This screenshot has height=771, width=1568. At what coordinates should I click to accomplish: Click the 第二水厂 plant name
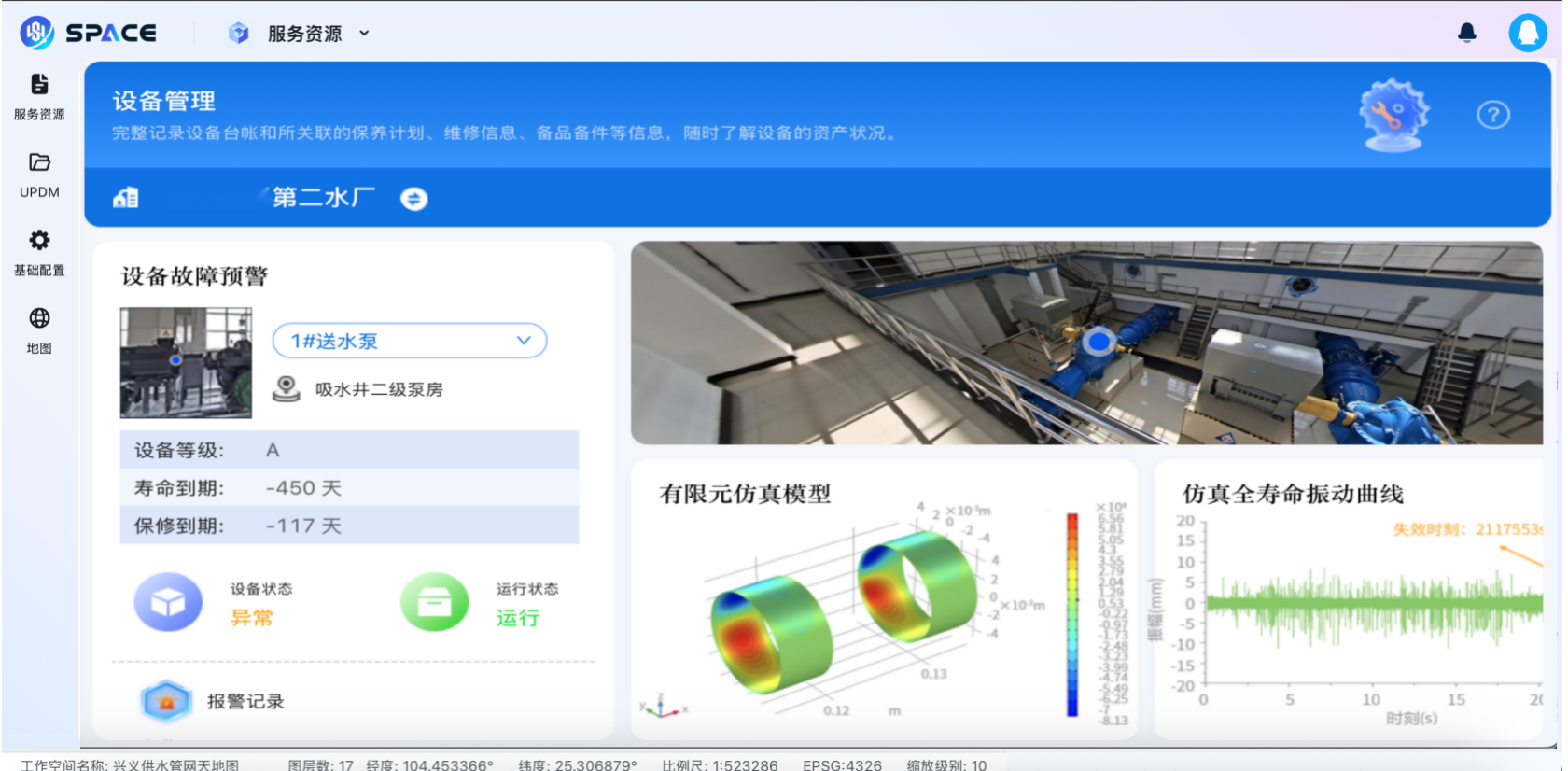[x=324, y=198]
